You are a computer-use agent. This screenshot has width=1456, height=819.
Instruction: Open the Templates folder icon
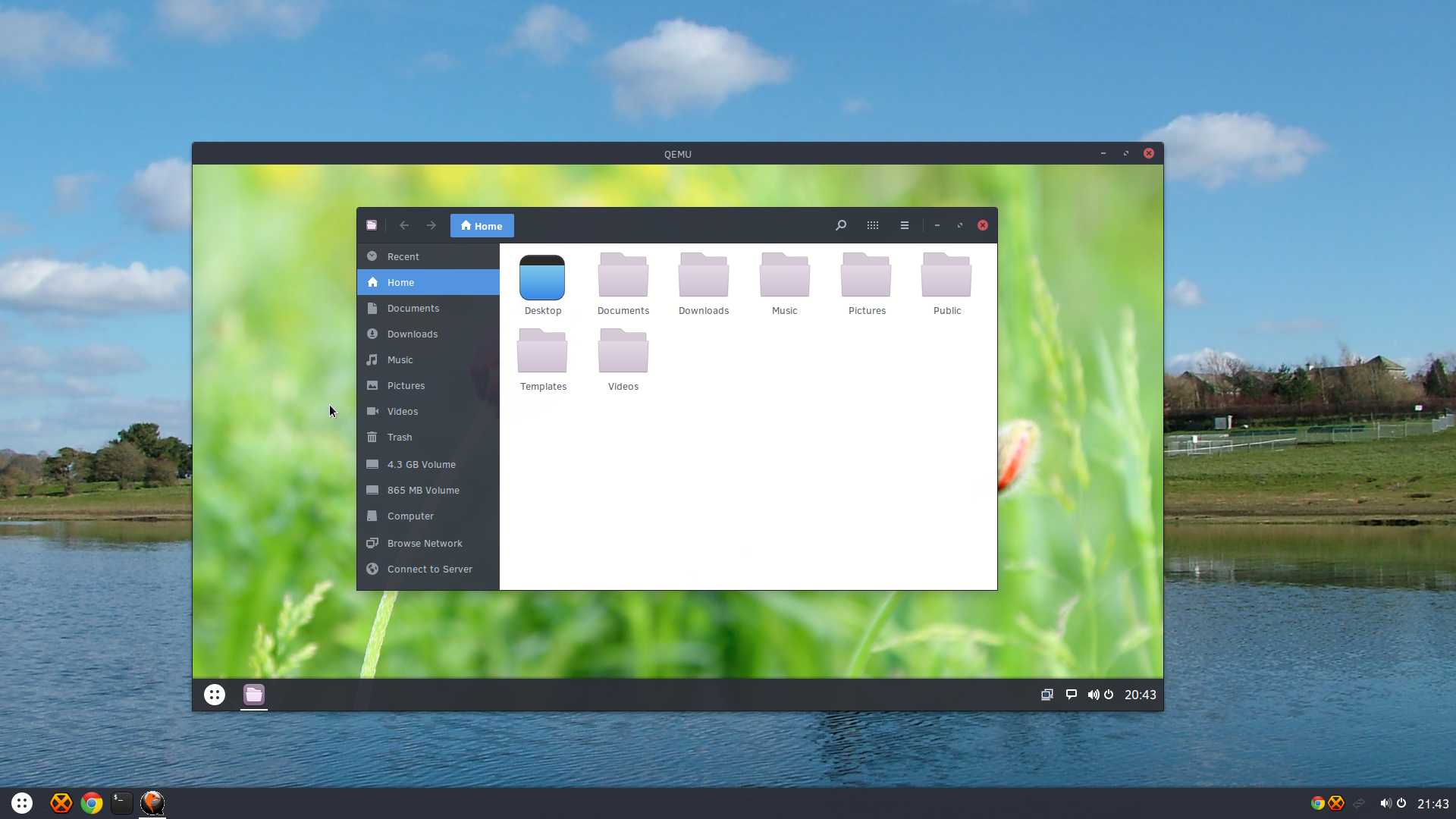[x=542, y=351]
